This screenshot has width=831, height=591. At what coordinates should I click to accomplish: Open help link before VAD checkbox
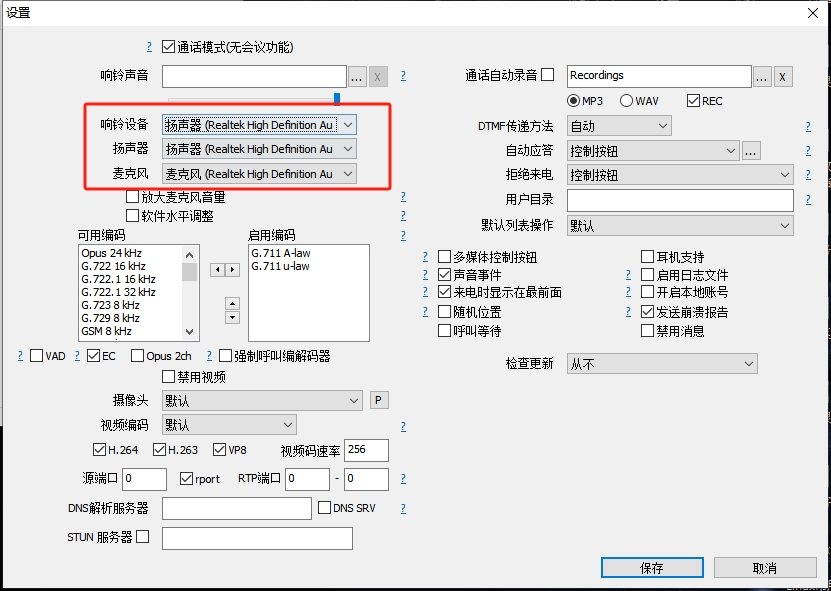click(20, 356)
